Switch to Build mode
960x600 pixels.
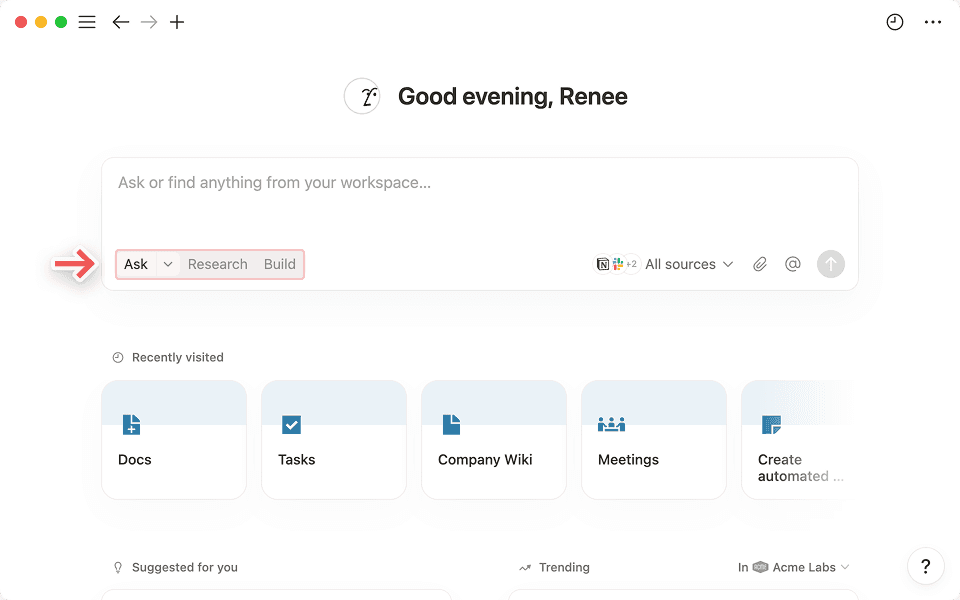tap(279, 264)
